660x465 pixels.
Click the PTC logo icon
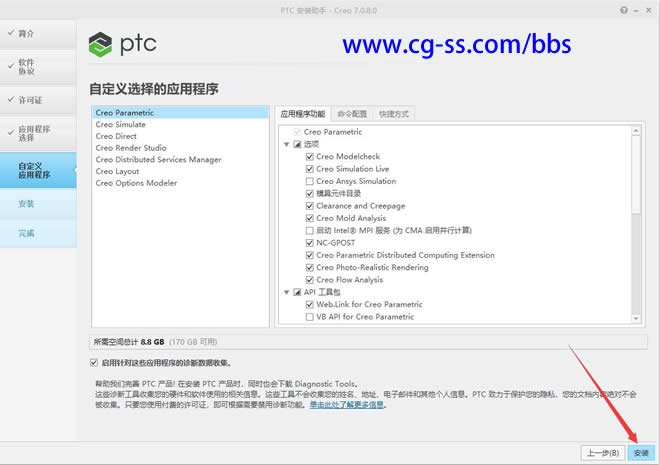point(103,45)
